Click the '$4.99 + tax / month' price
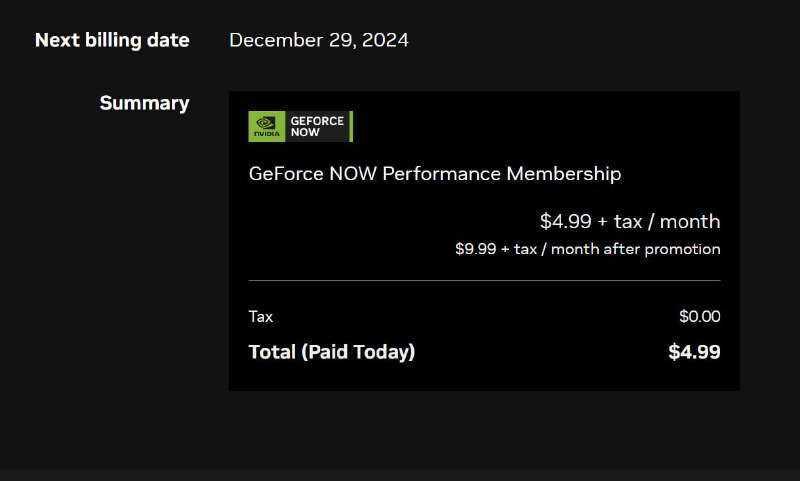800x481 pixels. [x=630, y=221]
